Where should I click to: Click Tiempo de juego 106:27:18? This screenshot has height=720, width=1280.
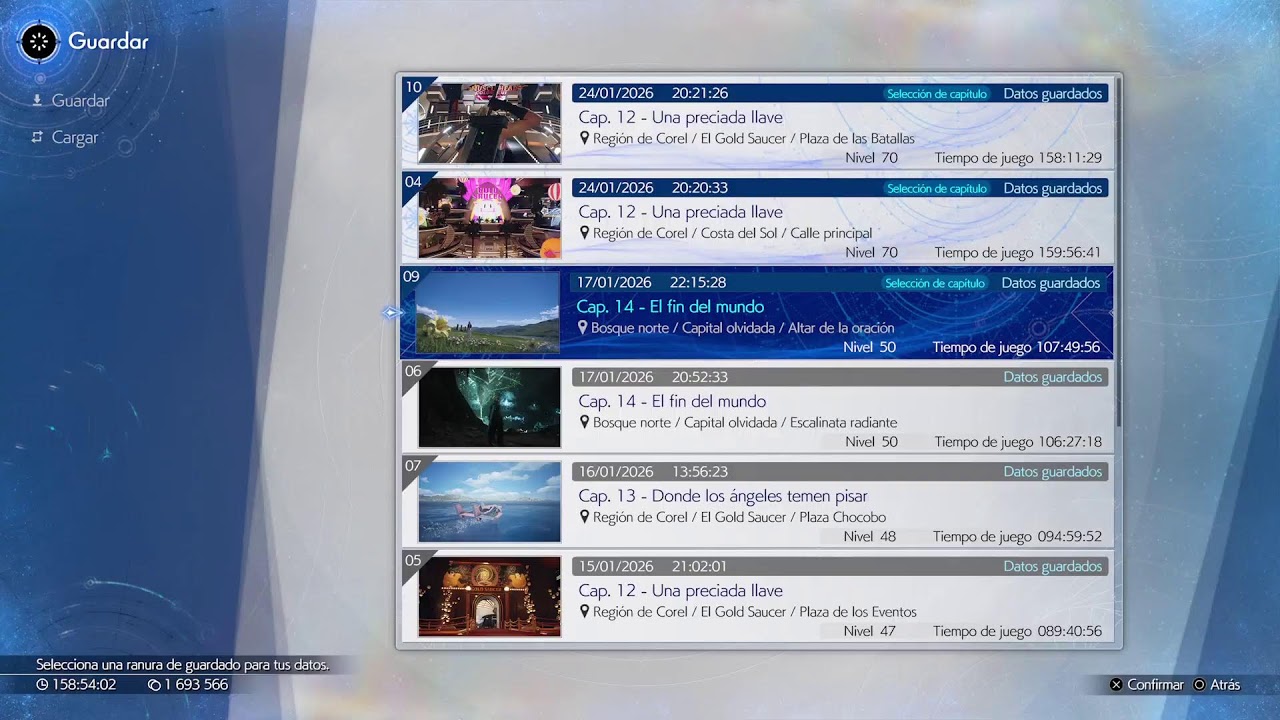pos(1018,442)
